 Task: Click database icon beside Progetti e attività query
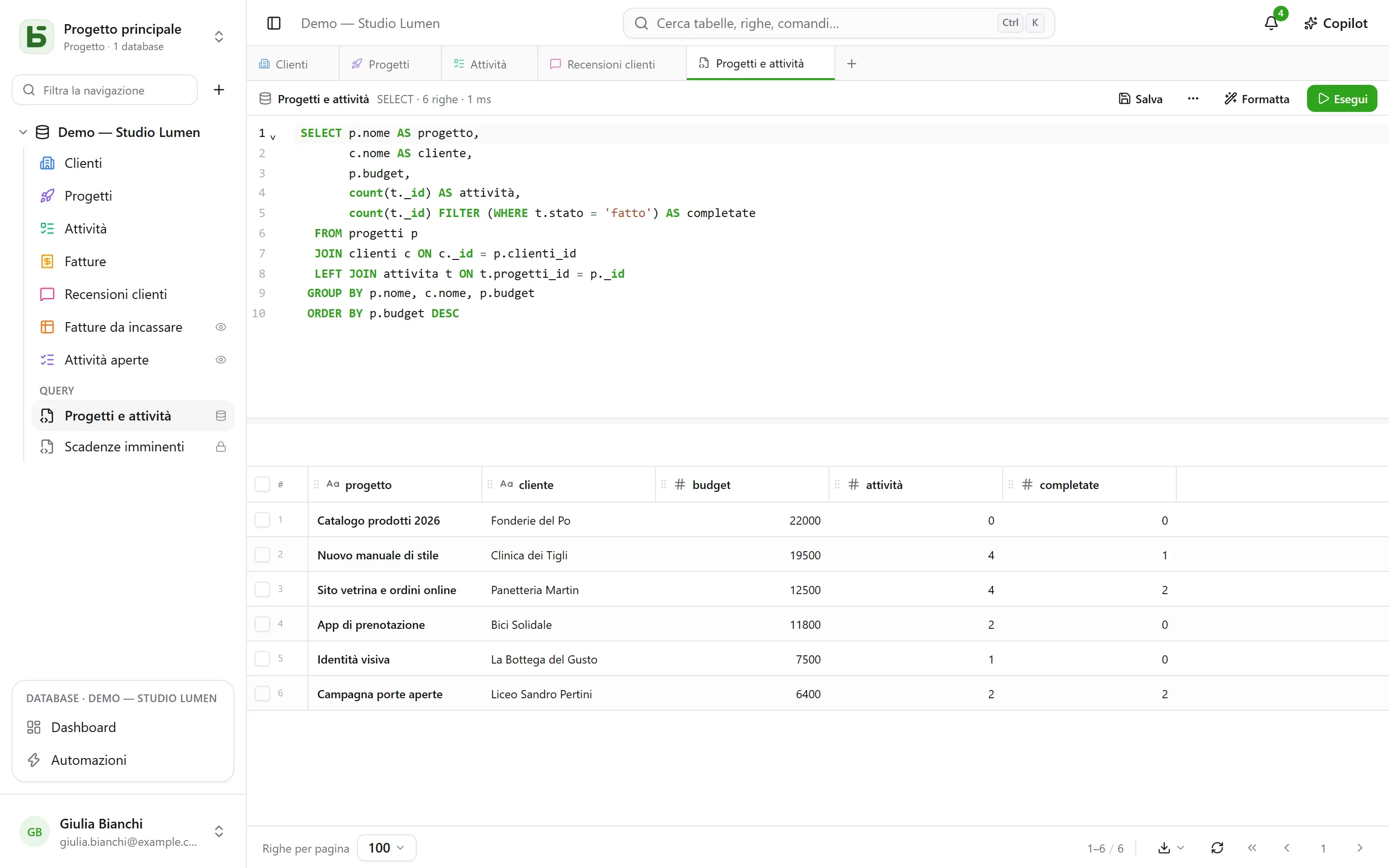coord(220,416)
